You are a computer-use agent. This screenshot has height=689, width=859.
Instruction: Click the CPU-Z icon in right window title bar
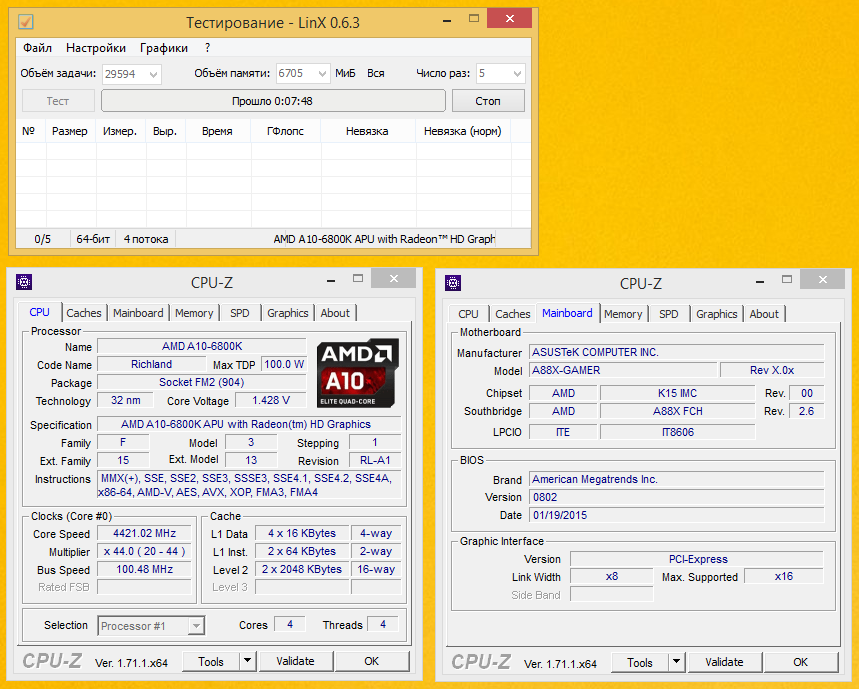point(453,283)
